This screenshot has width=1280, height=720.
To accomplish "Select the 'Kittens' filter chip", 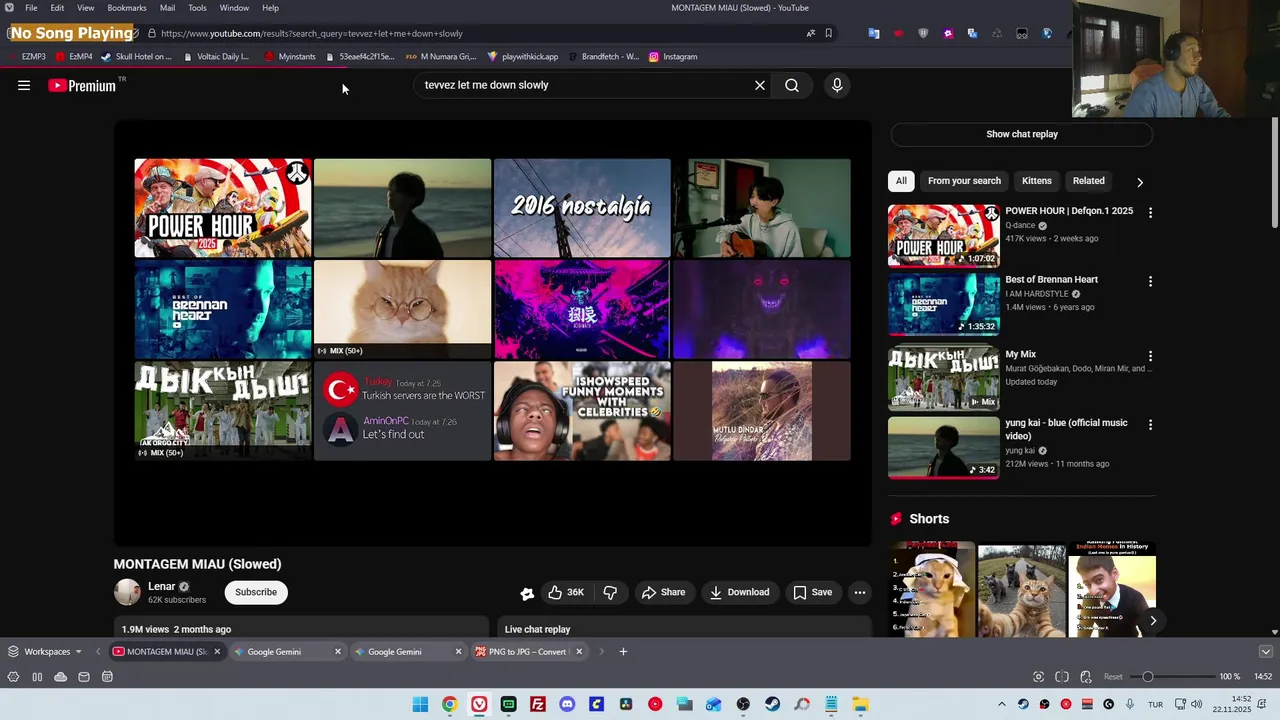I will point(1036,181).
